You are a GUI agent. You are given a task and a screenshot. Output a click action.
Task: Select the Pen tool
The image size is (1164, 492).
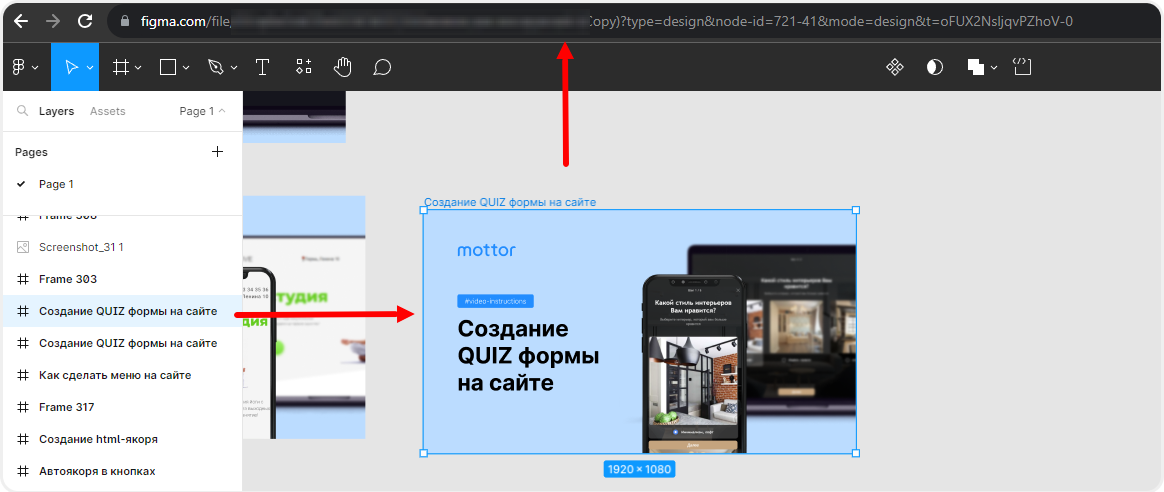click(215, 67)
